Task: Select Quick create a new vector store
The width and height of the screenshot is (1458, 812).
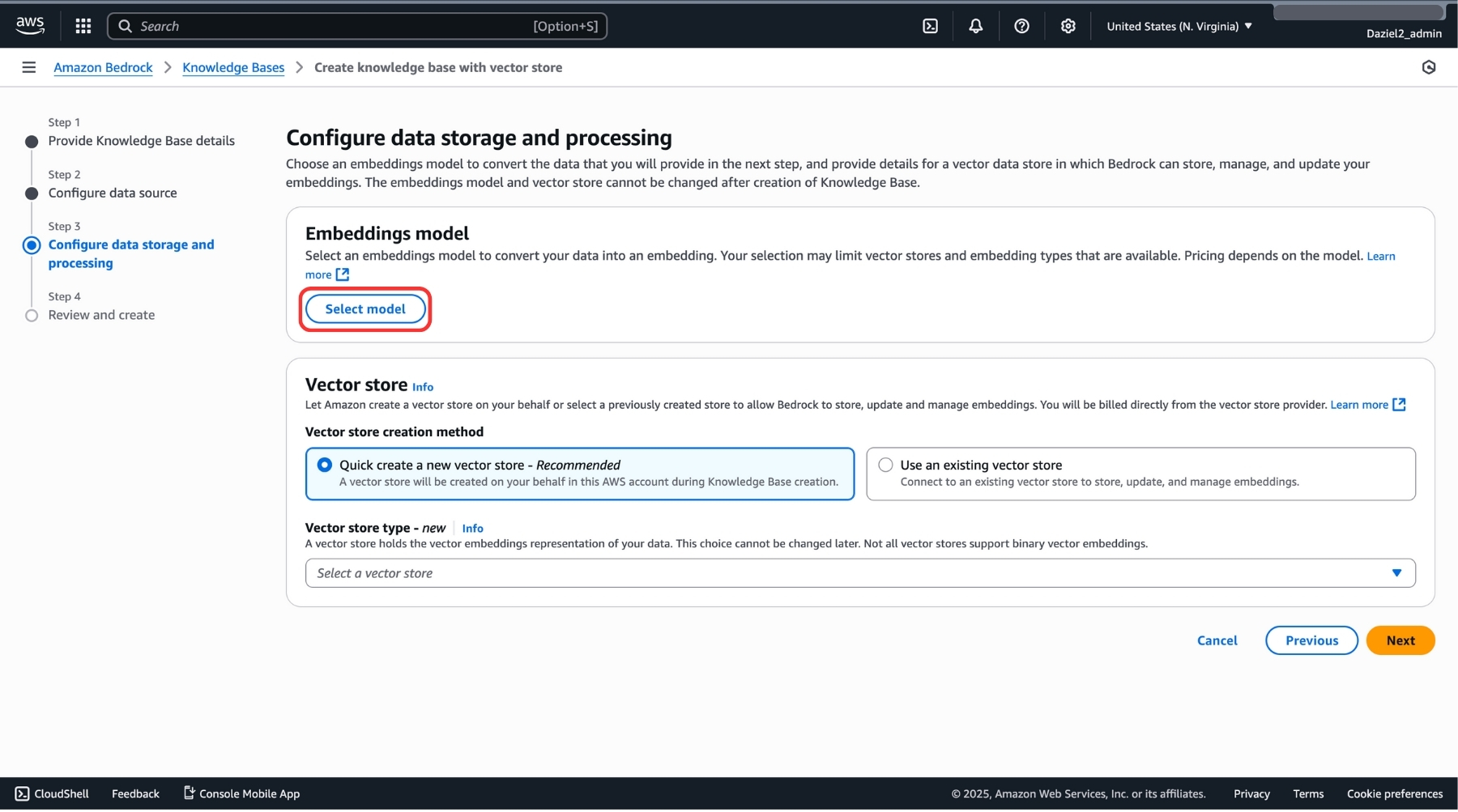Action: (325, 464)
